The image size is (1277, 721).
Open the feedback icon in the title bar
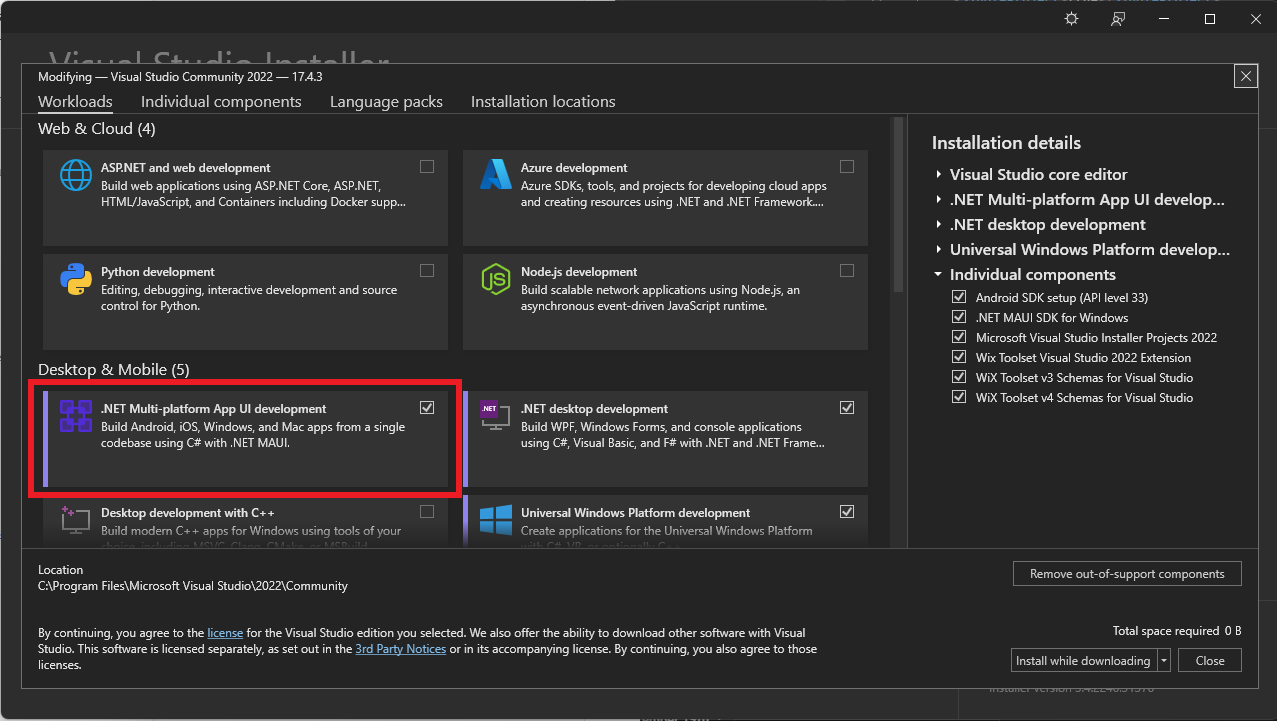(x=1118, y=19)
